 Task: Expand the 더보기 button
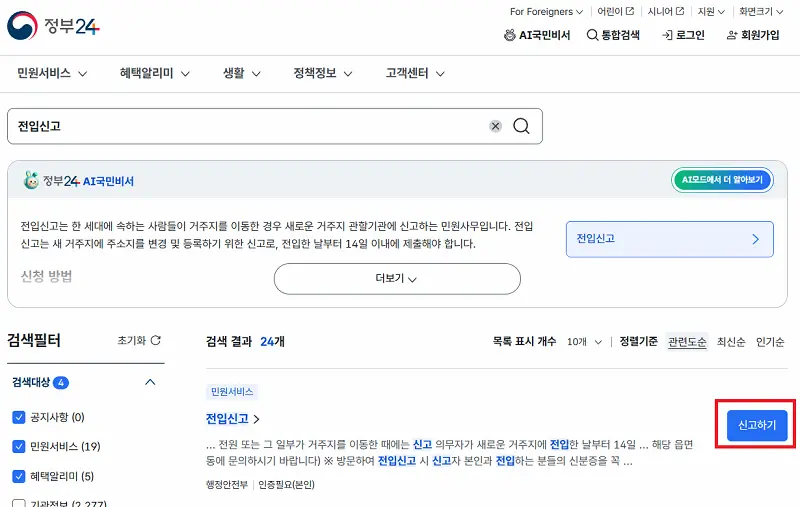click(x=397, y=278)
